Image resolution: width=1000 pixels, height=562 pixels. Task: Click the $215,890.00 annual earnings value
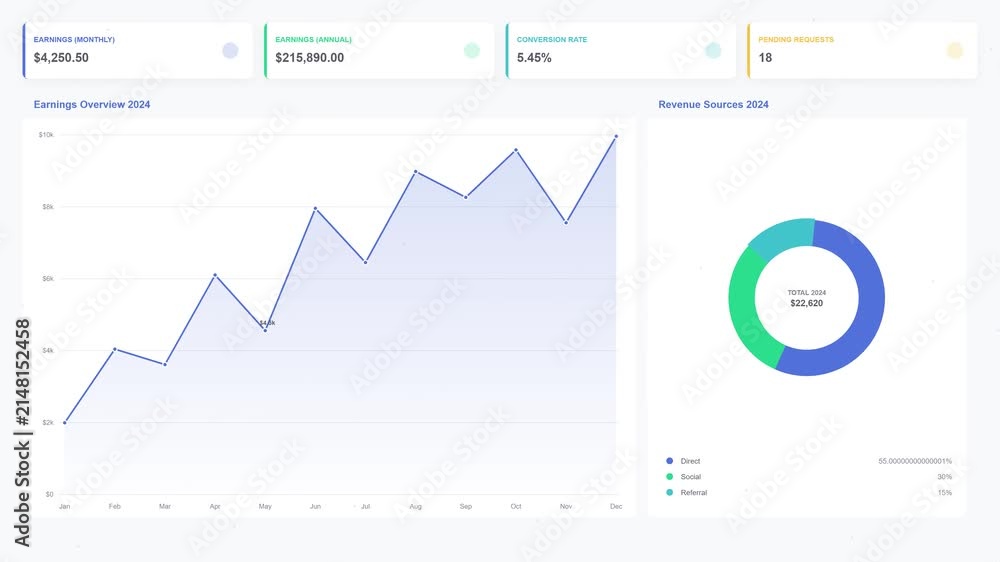(x=309, y=57)
